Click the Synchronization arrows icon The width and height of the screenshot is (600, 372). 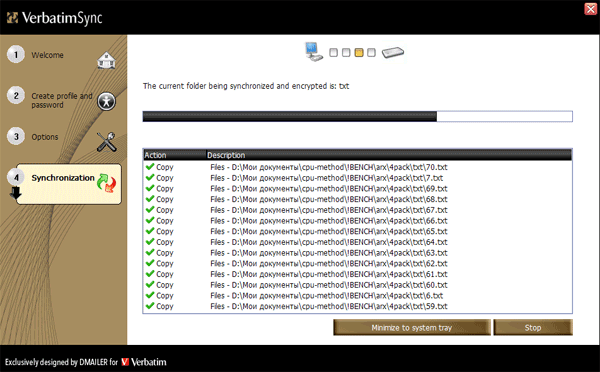[106, 183]
